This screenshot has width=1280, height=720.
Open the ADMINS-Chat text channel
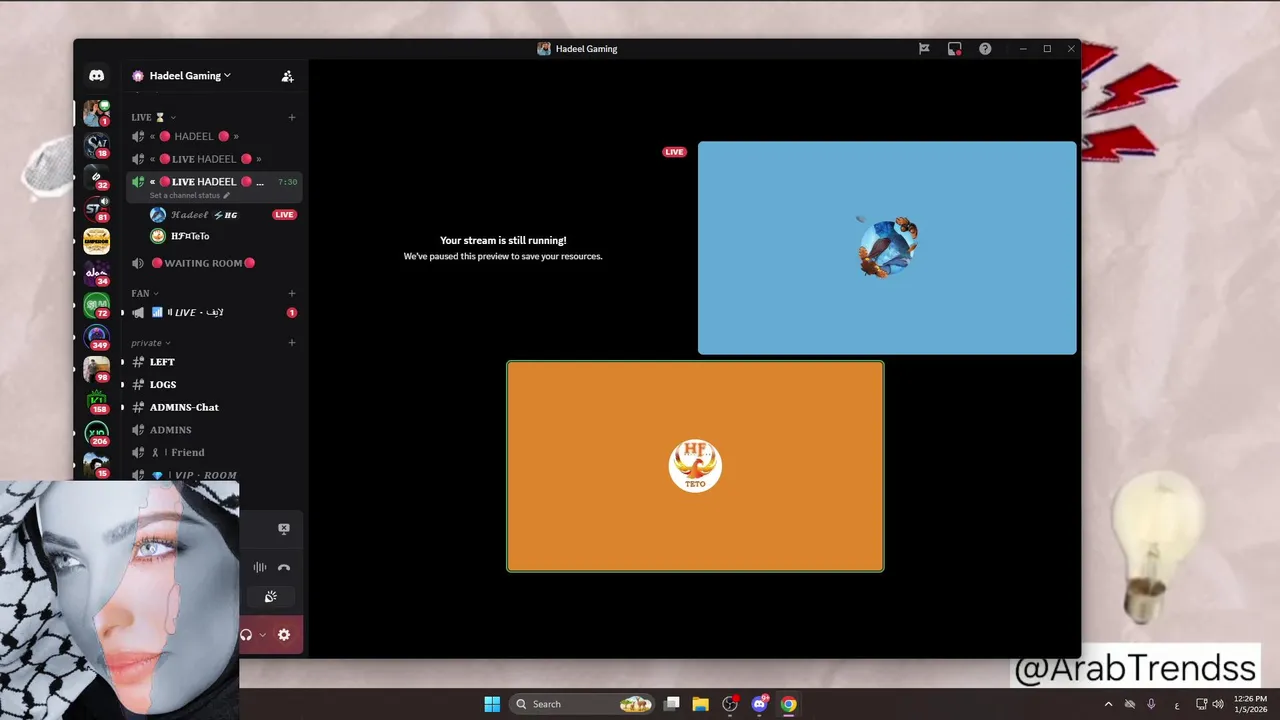click(x=214, y=407)
